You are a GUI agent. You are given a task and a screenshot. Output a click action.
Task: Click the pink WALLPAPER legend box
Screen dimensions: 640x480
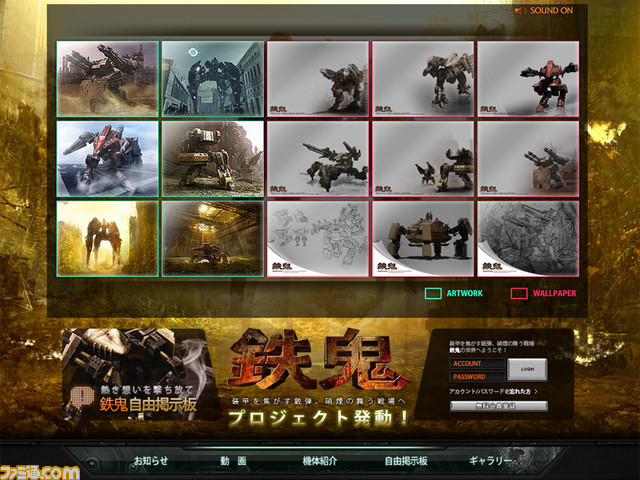click(519, 293)
